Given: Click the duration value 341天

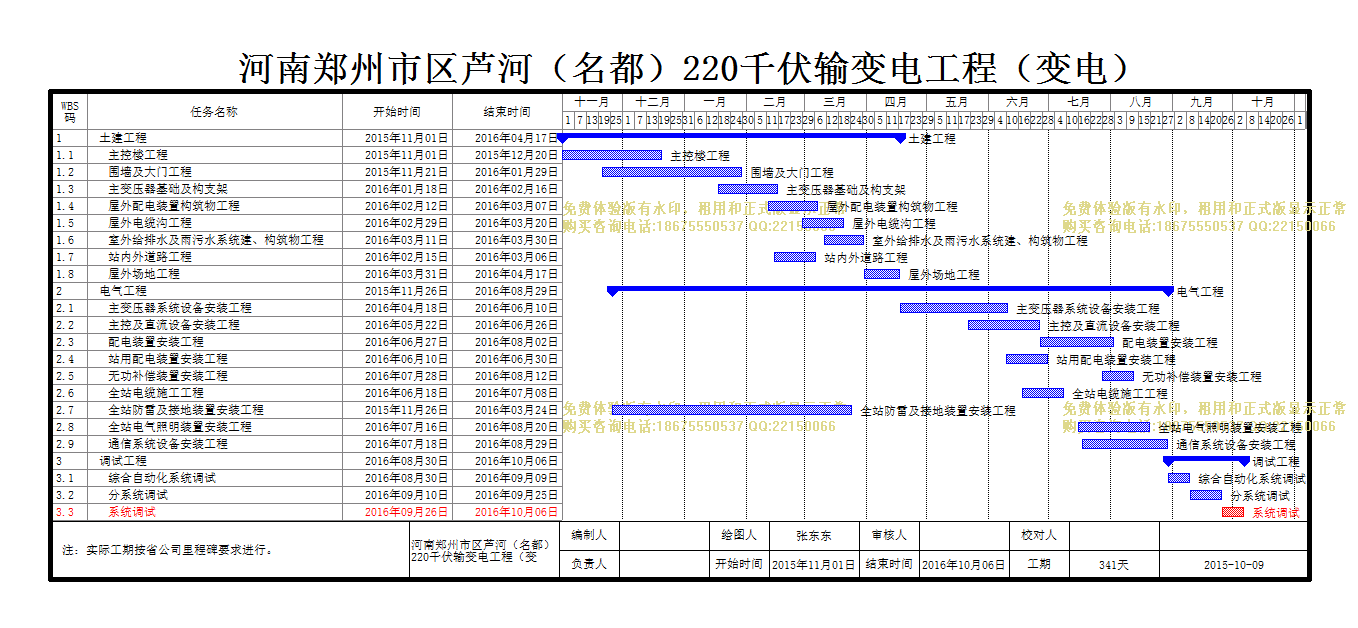Looking at the screenshot, I should [1113, 564].
